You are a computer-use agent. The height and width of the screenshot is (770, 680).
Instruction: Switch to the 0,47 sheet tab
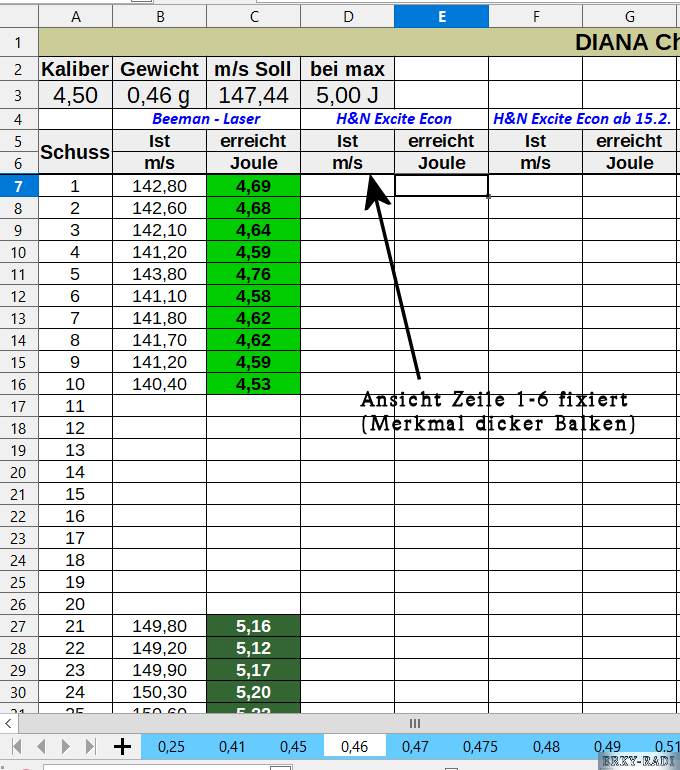coord(415,747)
